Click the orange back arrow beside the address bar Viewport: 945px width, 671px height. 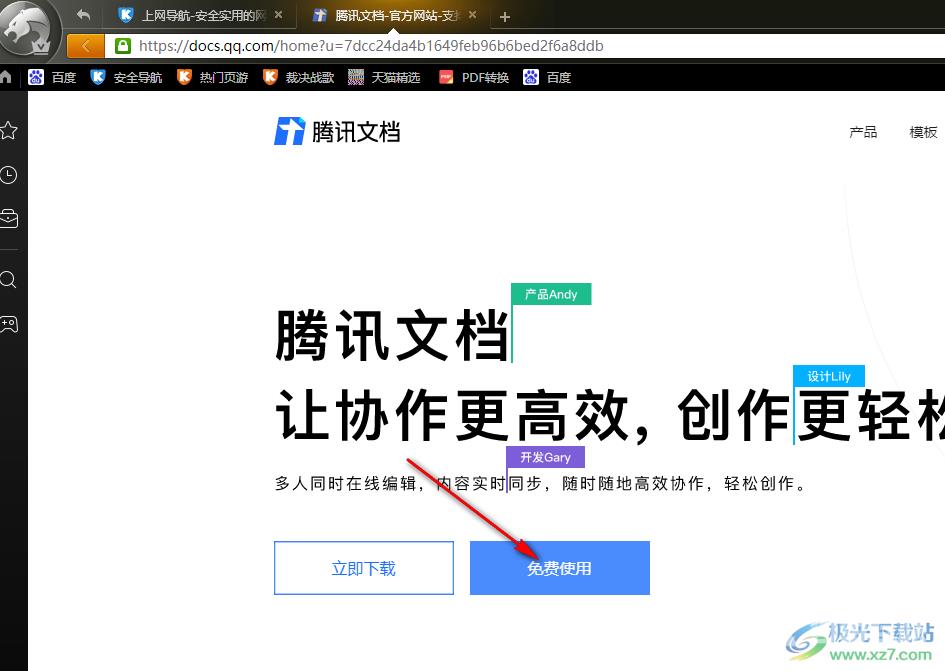click(x=85, y=46)
